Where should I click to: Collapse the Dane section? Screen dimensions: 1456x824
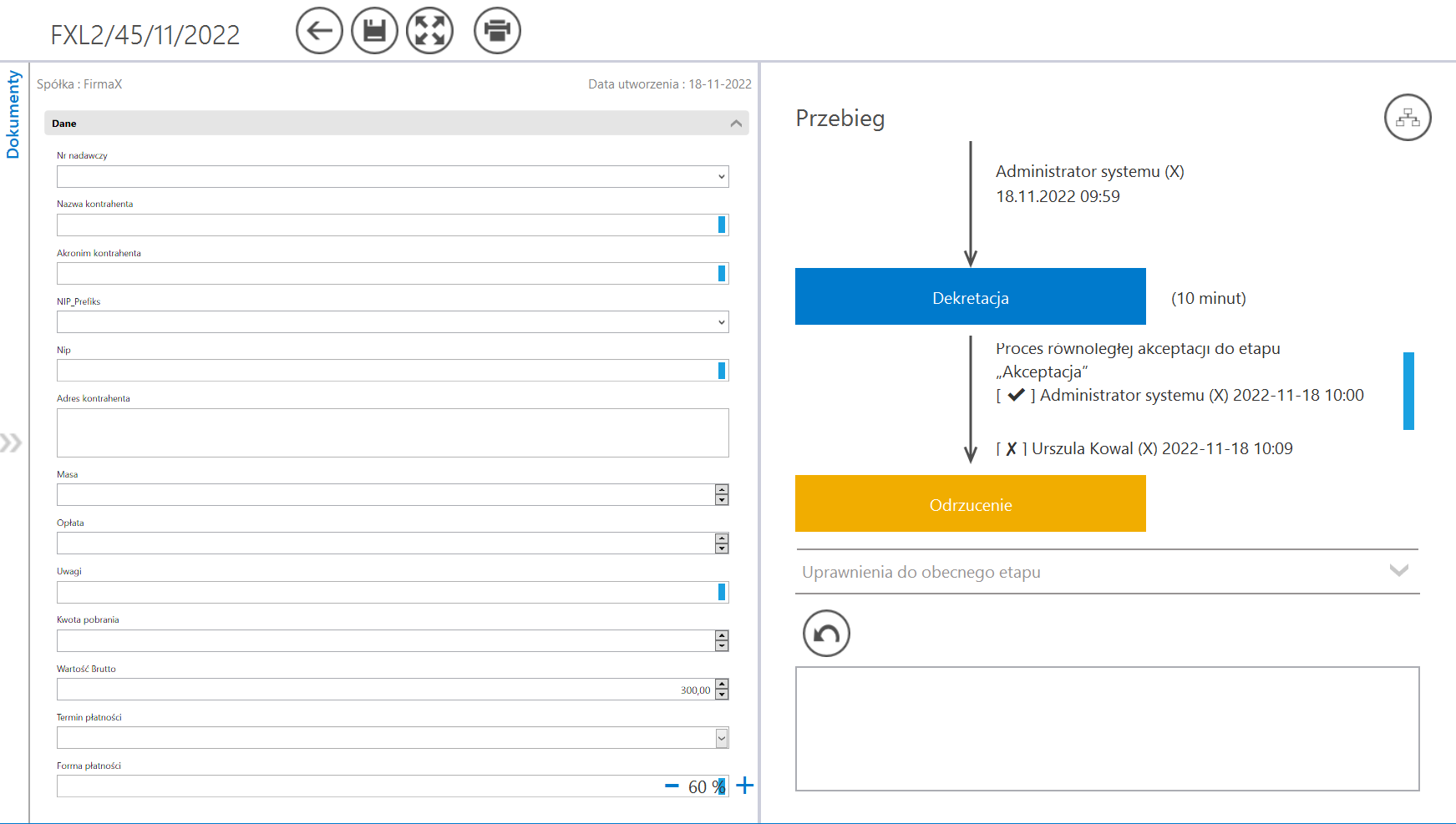(736, 124)
